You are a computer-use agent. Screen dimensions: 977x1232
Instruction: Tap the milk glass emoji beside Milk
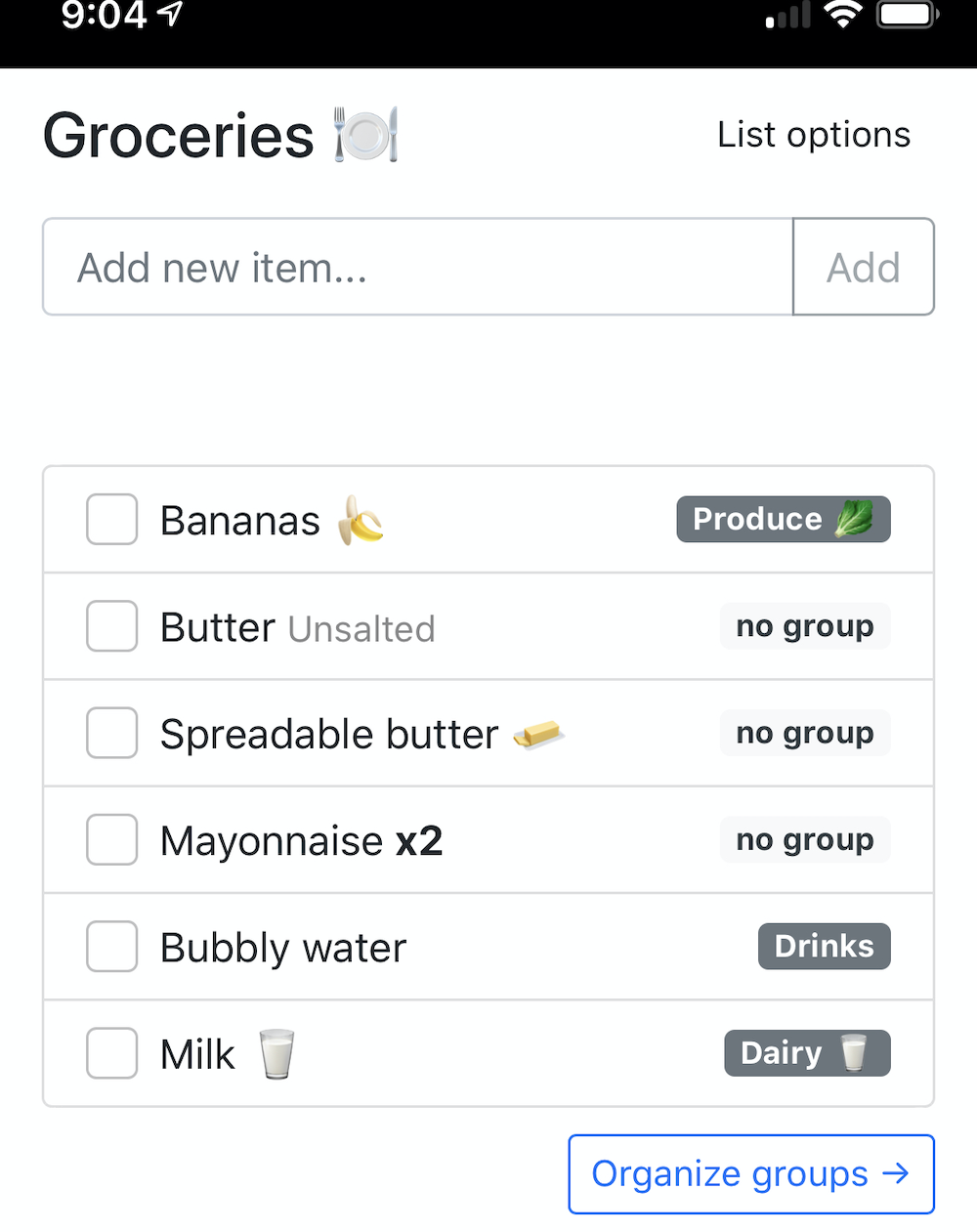click(276, 1054)
